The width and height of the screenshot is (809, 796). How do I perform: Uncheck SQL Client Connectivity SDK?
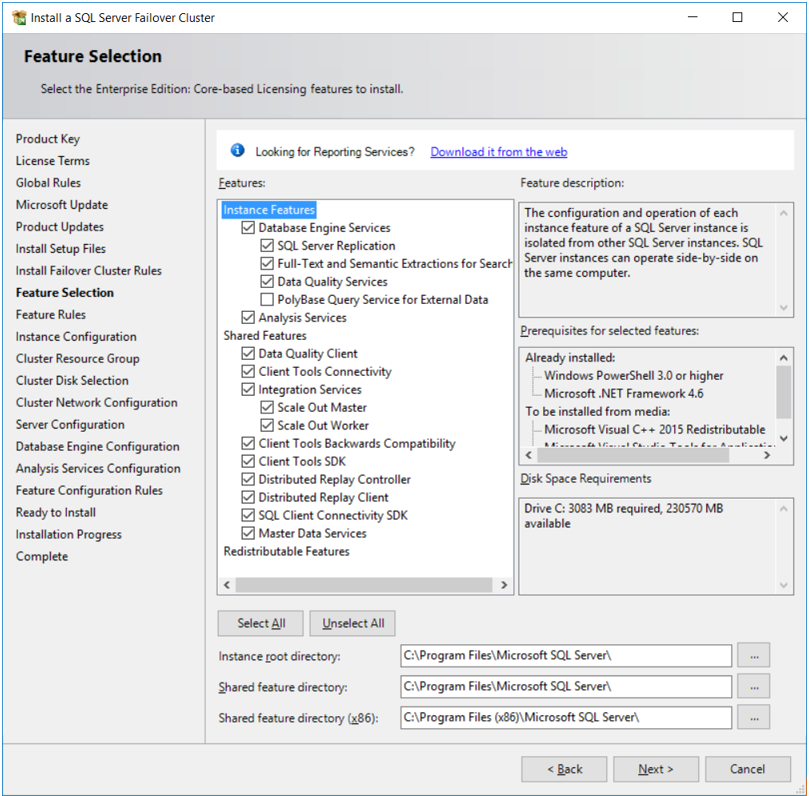tap(248, 515)
